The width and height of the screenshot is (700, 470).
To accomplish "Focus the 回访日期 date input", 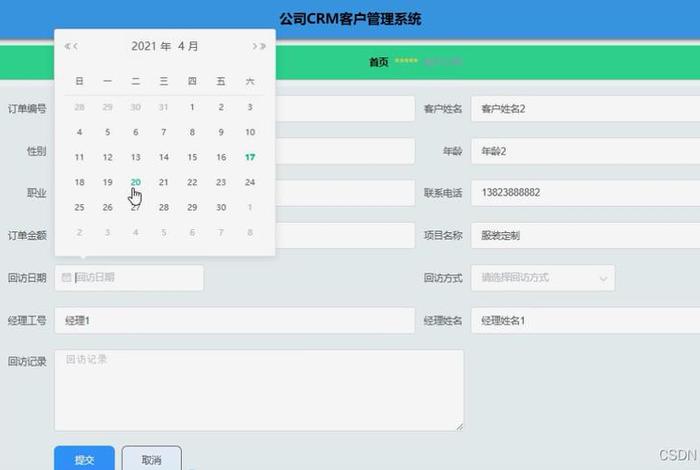I will click(129, 278).
